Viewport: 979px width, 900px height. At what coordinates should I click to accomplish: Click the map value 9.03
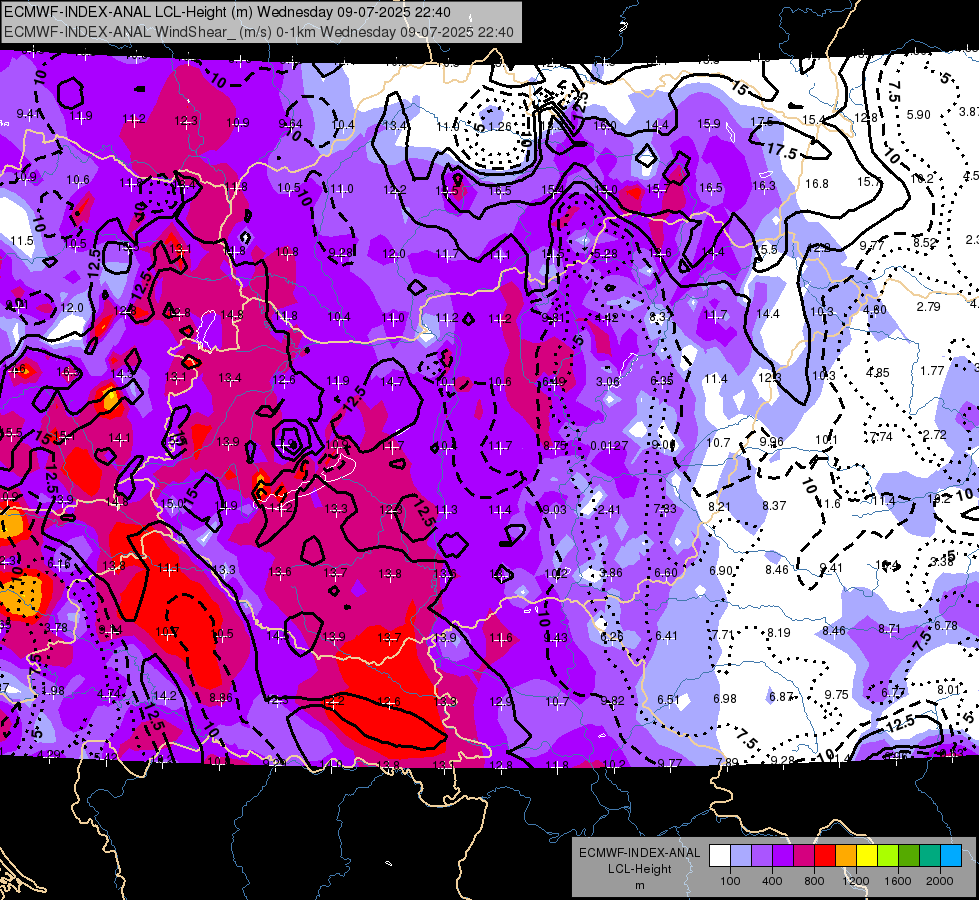[x=554, y=510]
